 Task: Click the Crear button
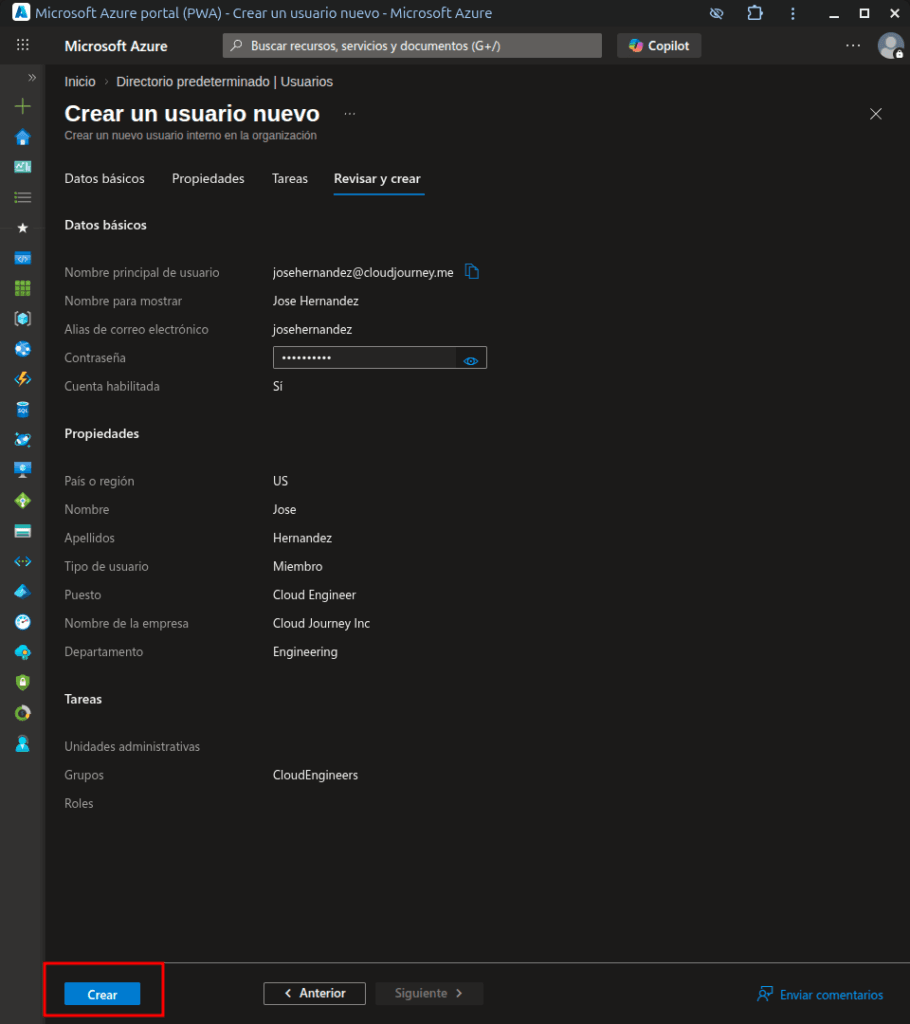[x=102, y=994]
